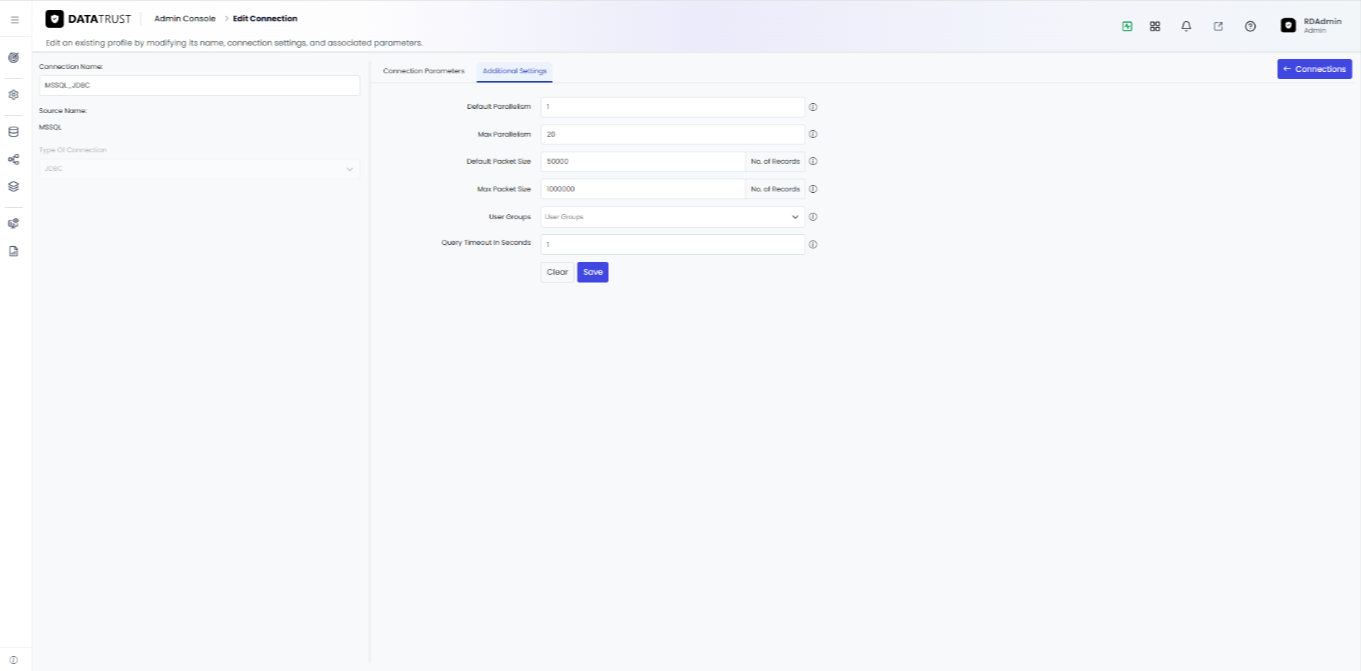Open the disabled Type Of Connection JDBC dropdown
This screenshot has width=1361, height=671.
coord(199,169)
